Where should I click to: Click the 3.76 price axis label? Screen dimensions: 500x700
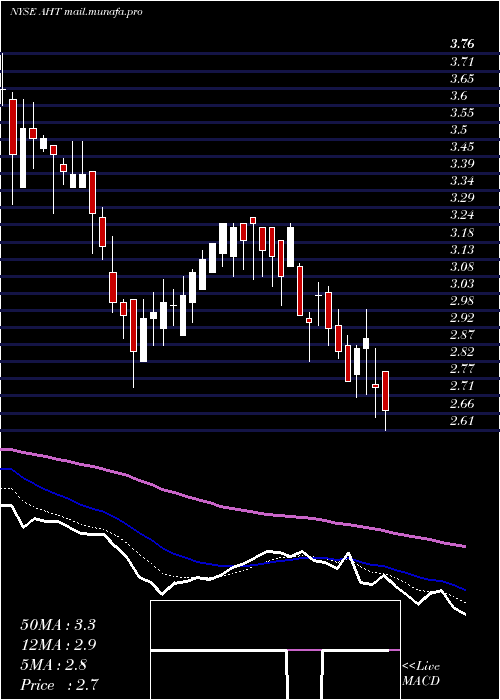[462, 44]
